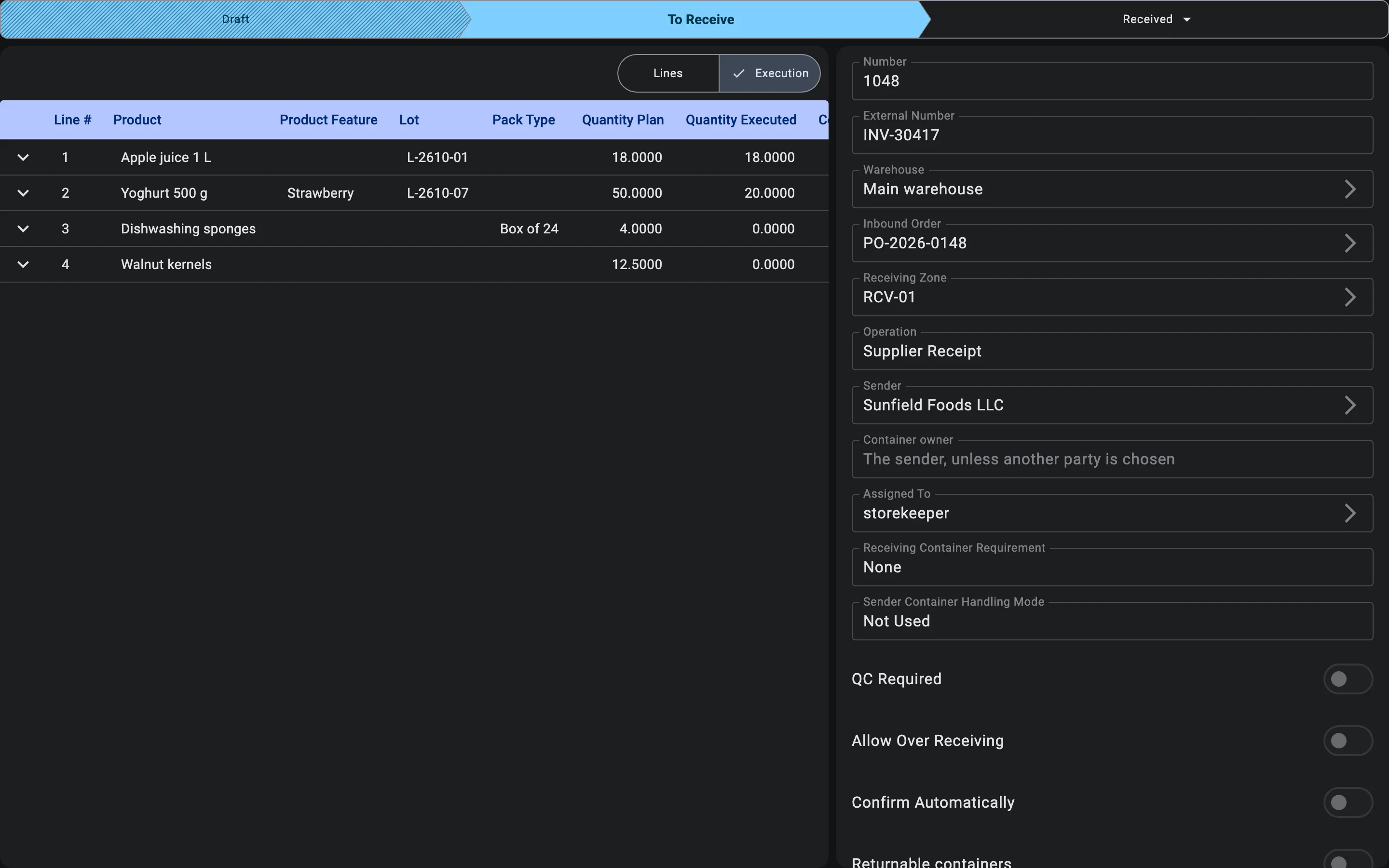Image resolution: width=1389 pixels, height=868 pixels.
Task: Expand Apple juice 1 L row
Action: (x=23, y=157)
